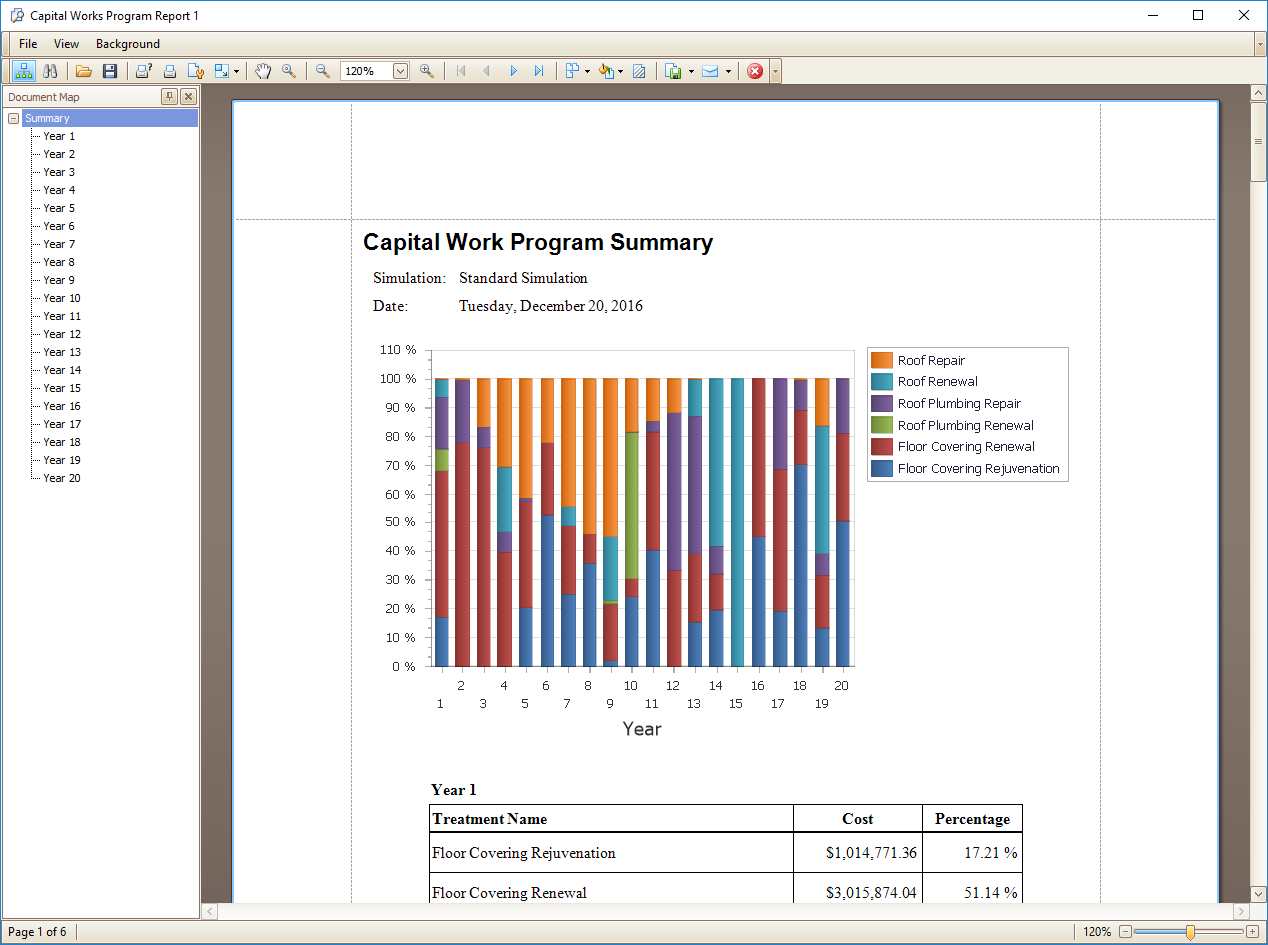Open the Page Setup icon

tap(196, 70)
